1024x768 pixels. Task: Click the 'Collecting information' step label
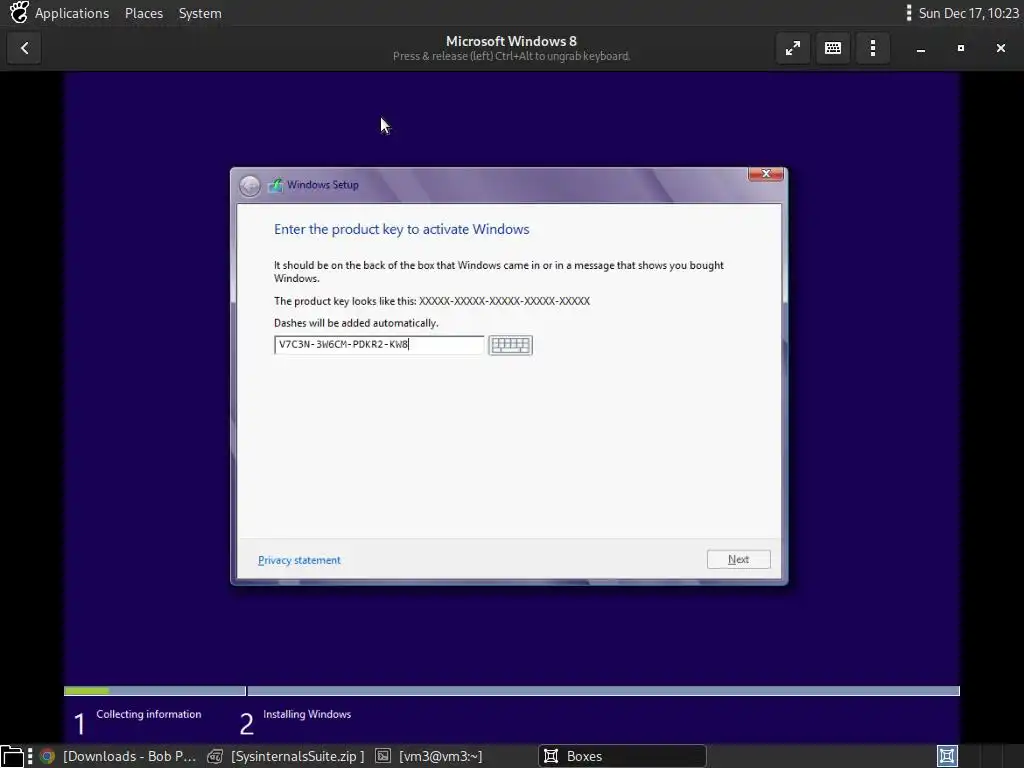149,714
